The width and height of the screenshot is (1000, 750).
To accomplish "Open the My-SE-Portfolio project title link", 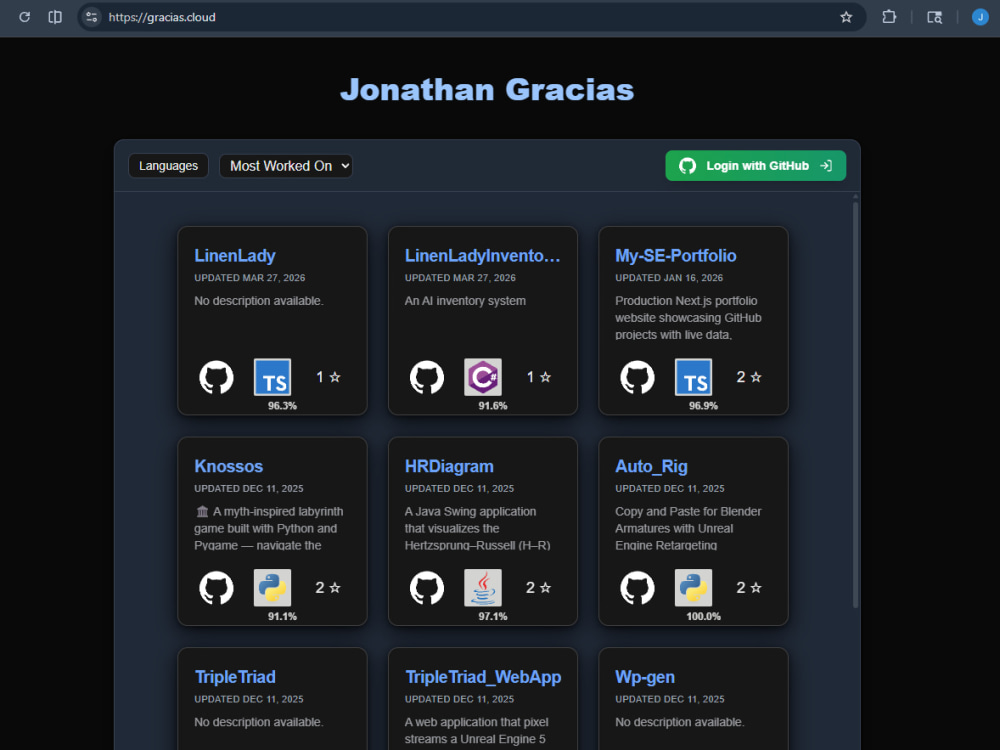I will click(x=675, y=256).
